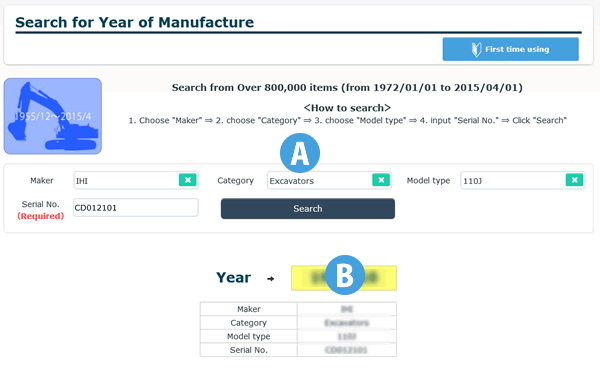Open the Category combo box showing Excavators

tap(329, 180)
